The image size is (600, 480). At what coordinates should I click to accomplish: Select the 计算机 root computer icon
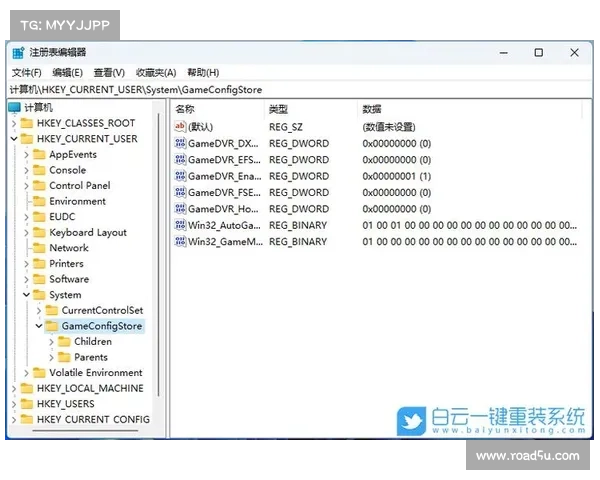coord(15,107)
